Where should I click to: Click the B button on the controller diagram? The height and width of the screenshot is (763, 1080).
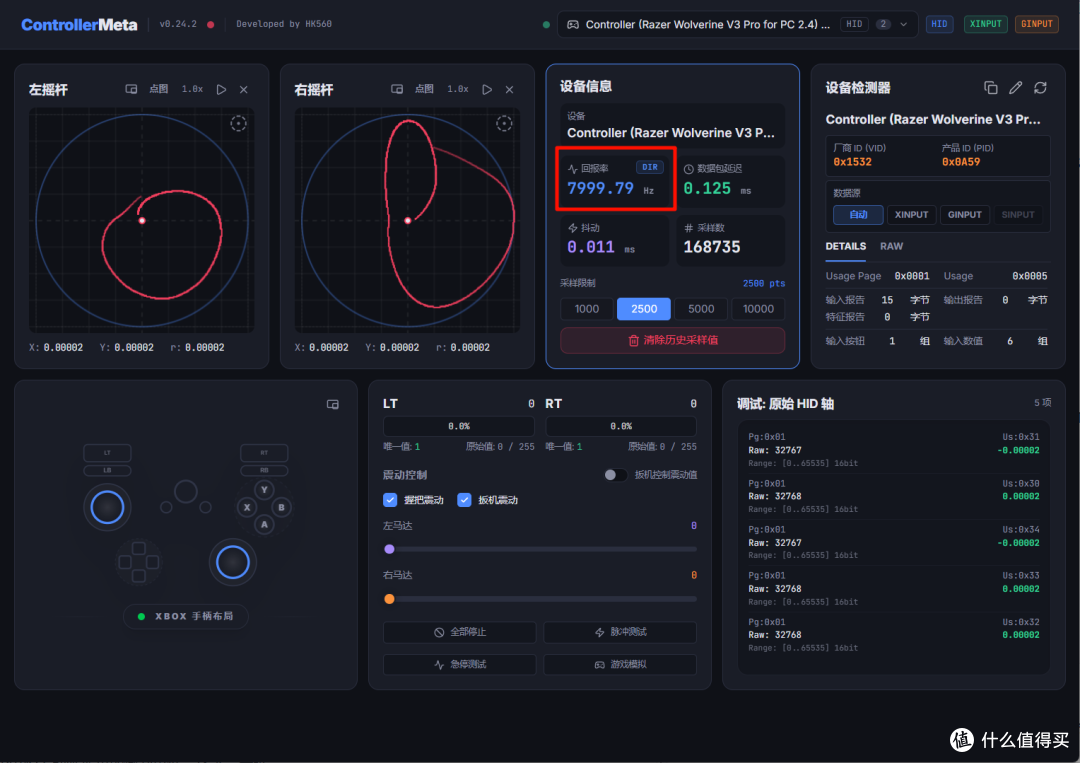281,508
